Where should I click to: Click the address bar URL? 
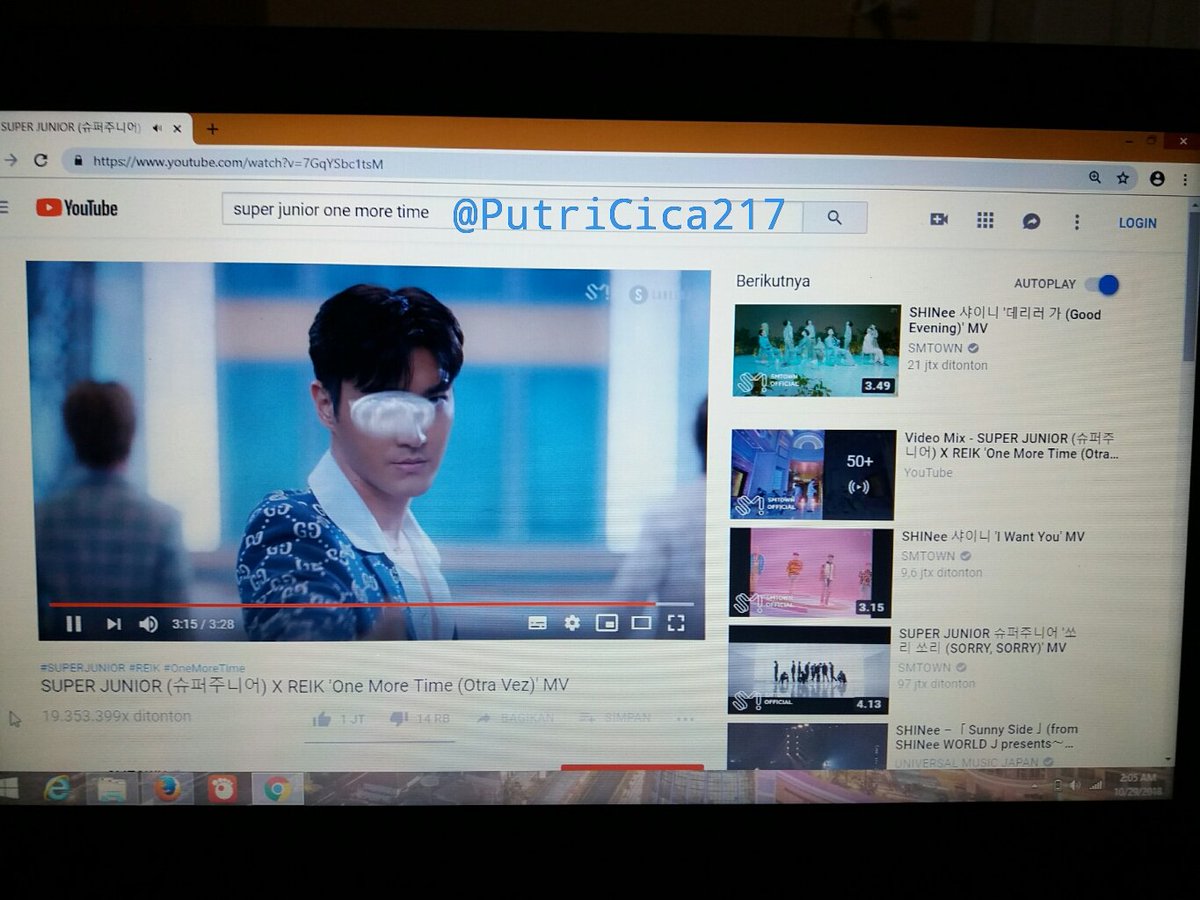point(238,162)
